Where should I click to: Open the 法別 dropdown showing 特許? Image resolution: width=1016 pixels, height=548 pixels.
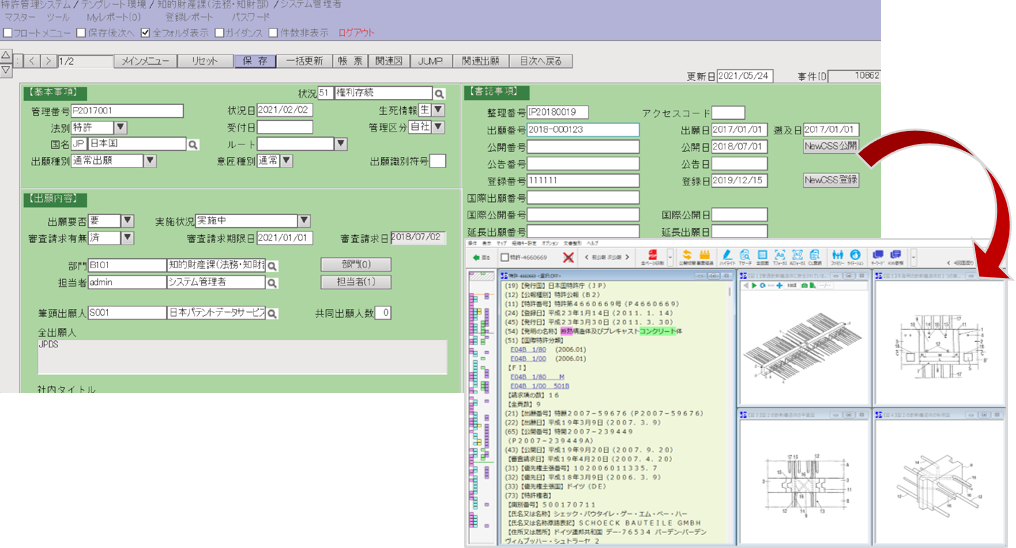(x=121, y=128)
